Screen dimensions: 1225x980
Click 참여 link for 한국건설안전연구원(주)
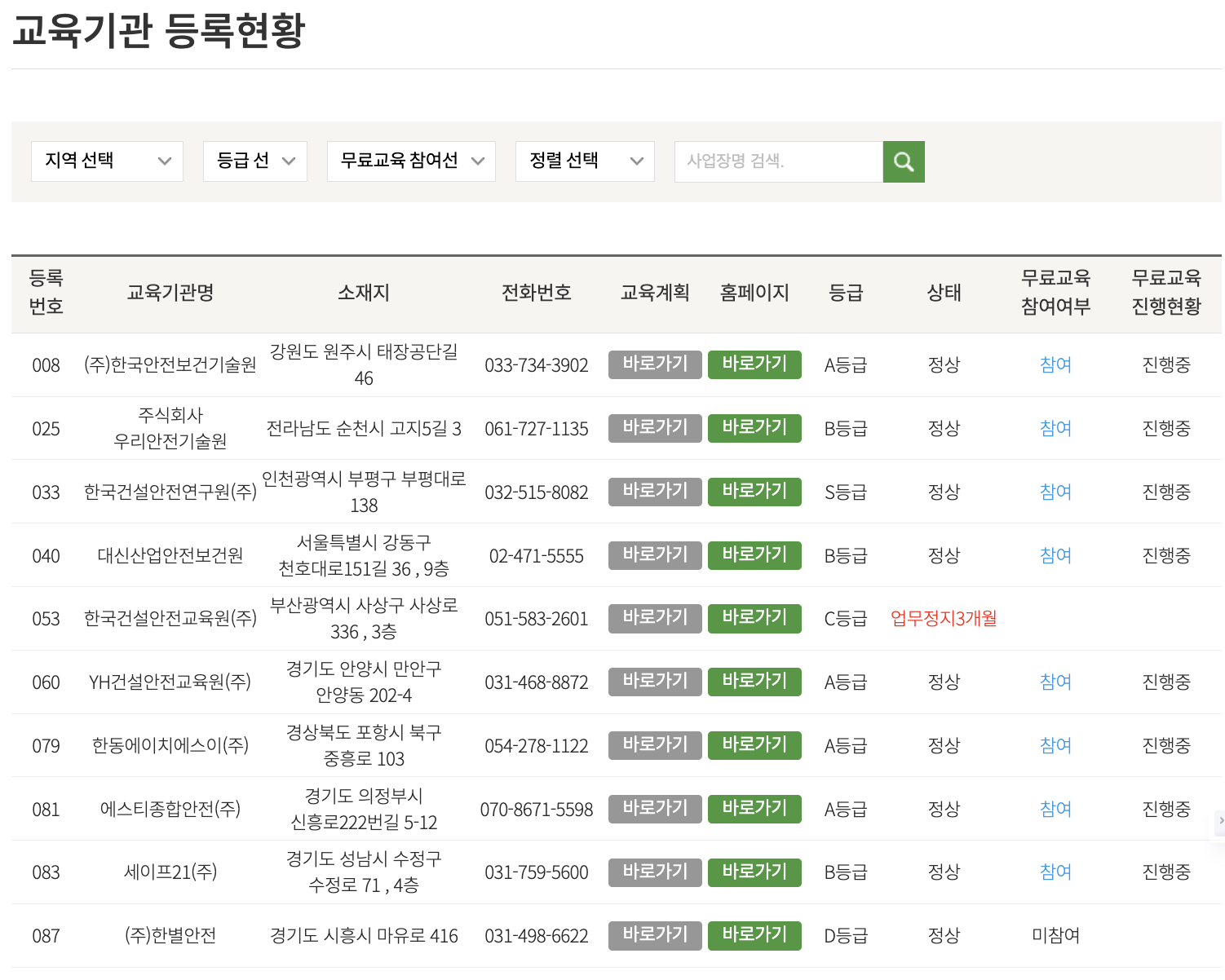1055,492
